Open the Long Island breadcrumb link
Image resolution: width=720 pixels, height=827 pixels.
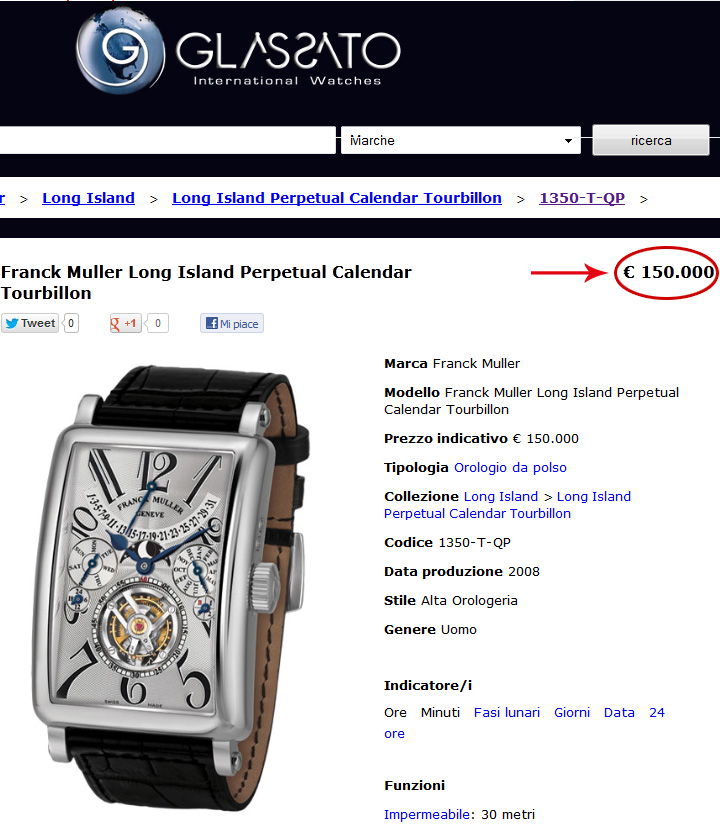tap(88, 198)
